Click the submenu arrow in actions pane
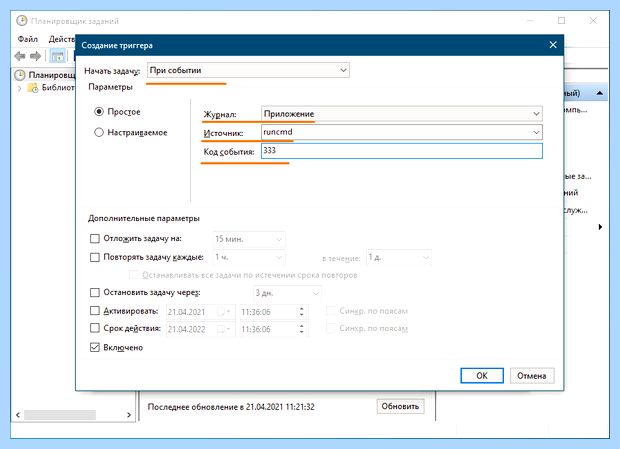This screenshot has width=620, height=449. [x=600, y=227]
